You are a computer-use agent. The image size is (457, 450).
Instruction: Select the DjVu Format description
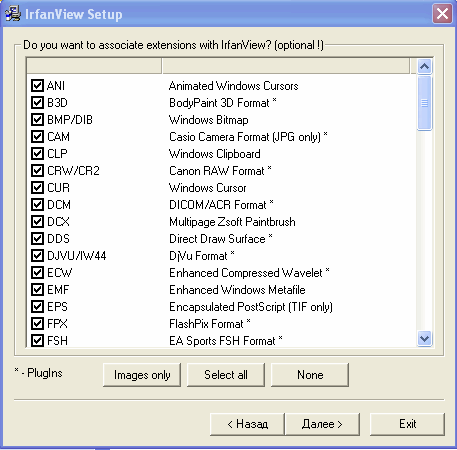point(202,256)
